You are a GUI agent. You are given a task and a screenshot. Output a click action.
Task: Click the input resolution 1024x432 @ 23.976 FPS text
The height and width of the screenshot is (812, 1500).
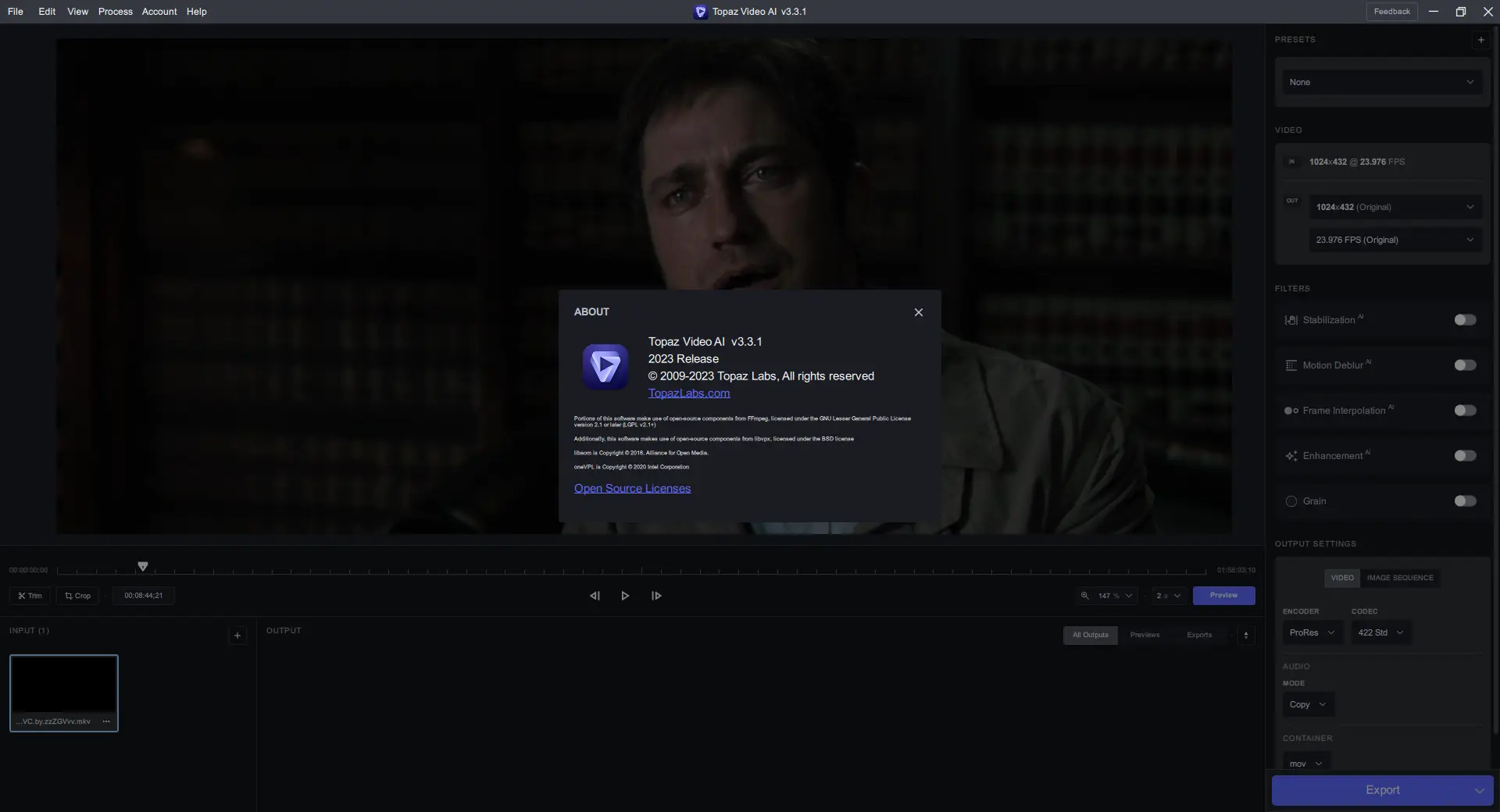[1357, 162]
